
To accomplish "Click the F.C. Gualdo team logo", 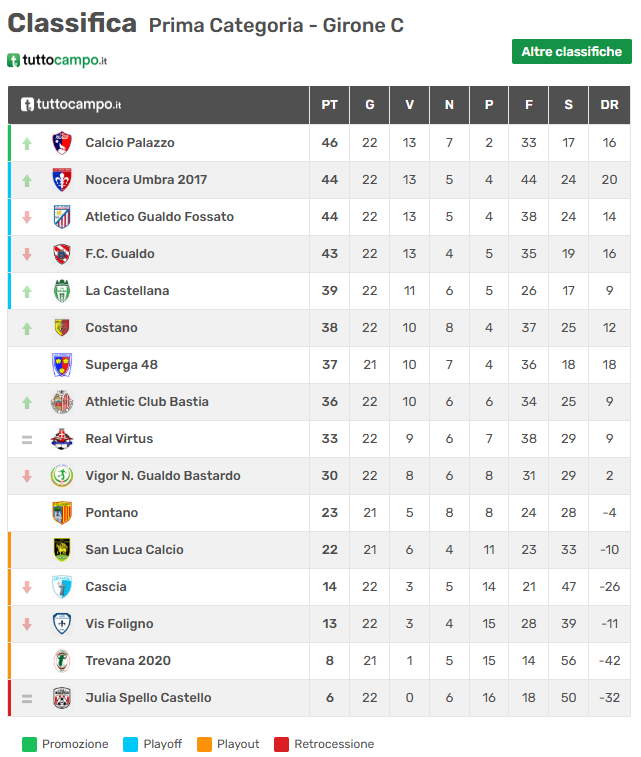I will point(62,254).
